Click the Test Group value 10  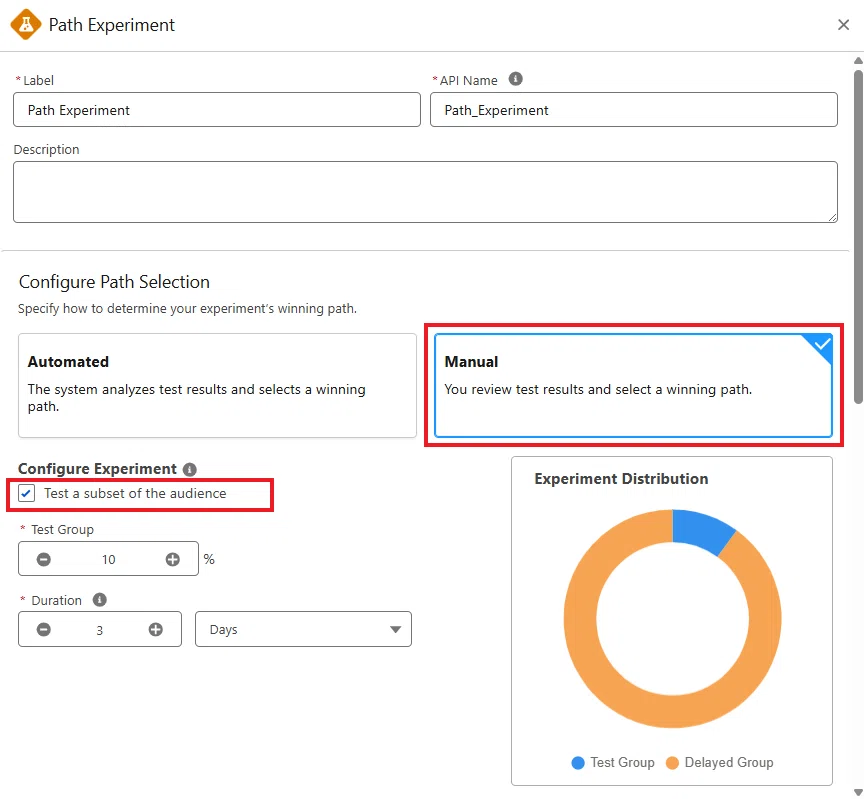[x=109, y=559]
